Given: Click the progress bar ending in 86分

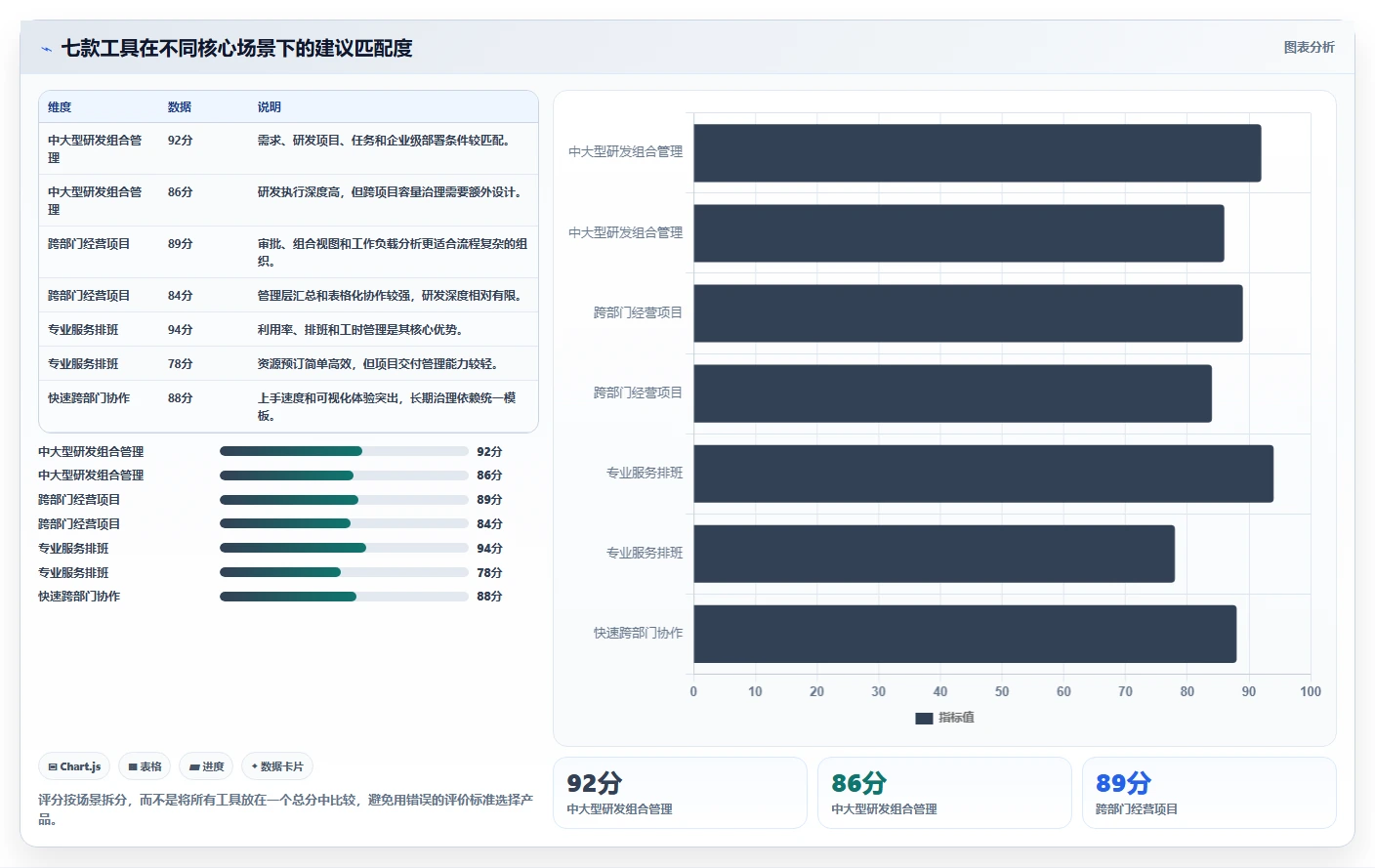Looking at the screenshot, I should pyautogui.click(x=344, y=475).
